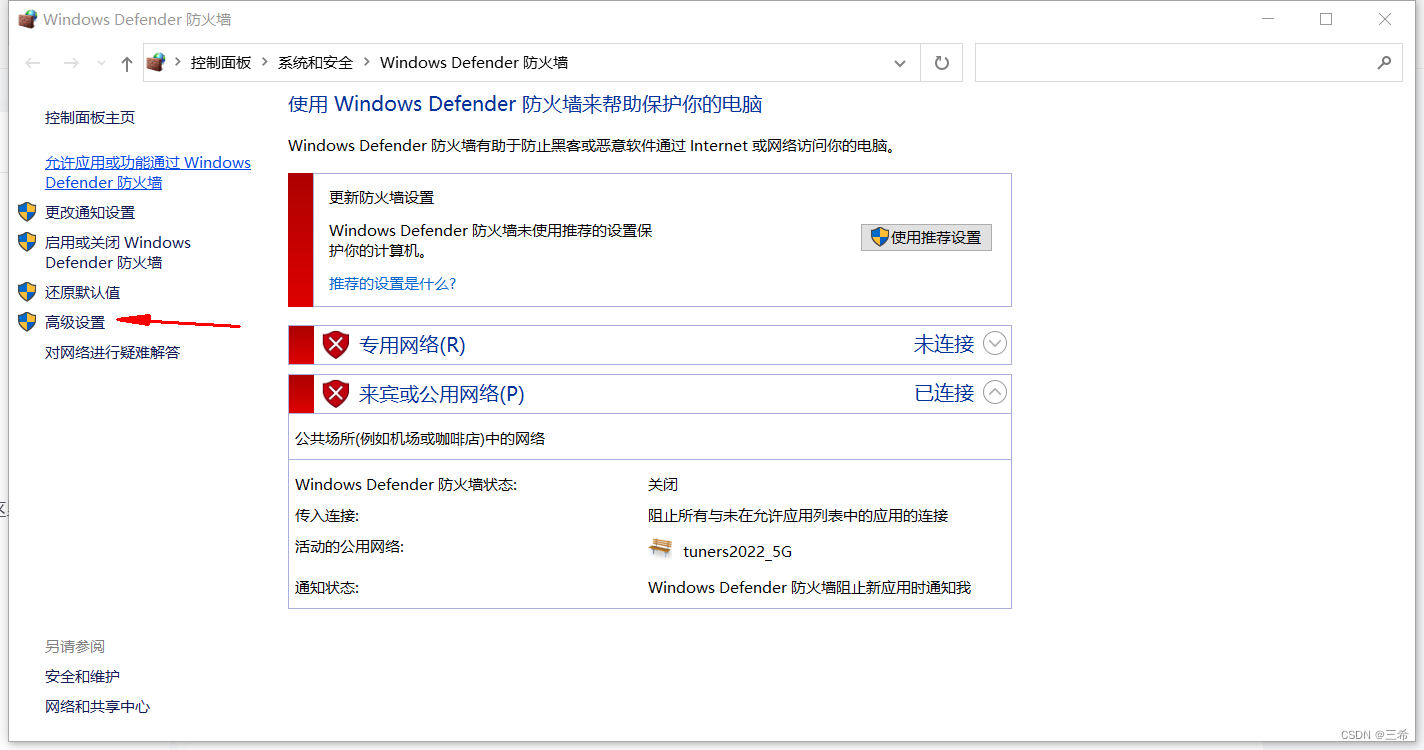
Task: Expand the 专用网络 section chevron
Action: [x=994, y=344]
